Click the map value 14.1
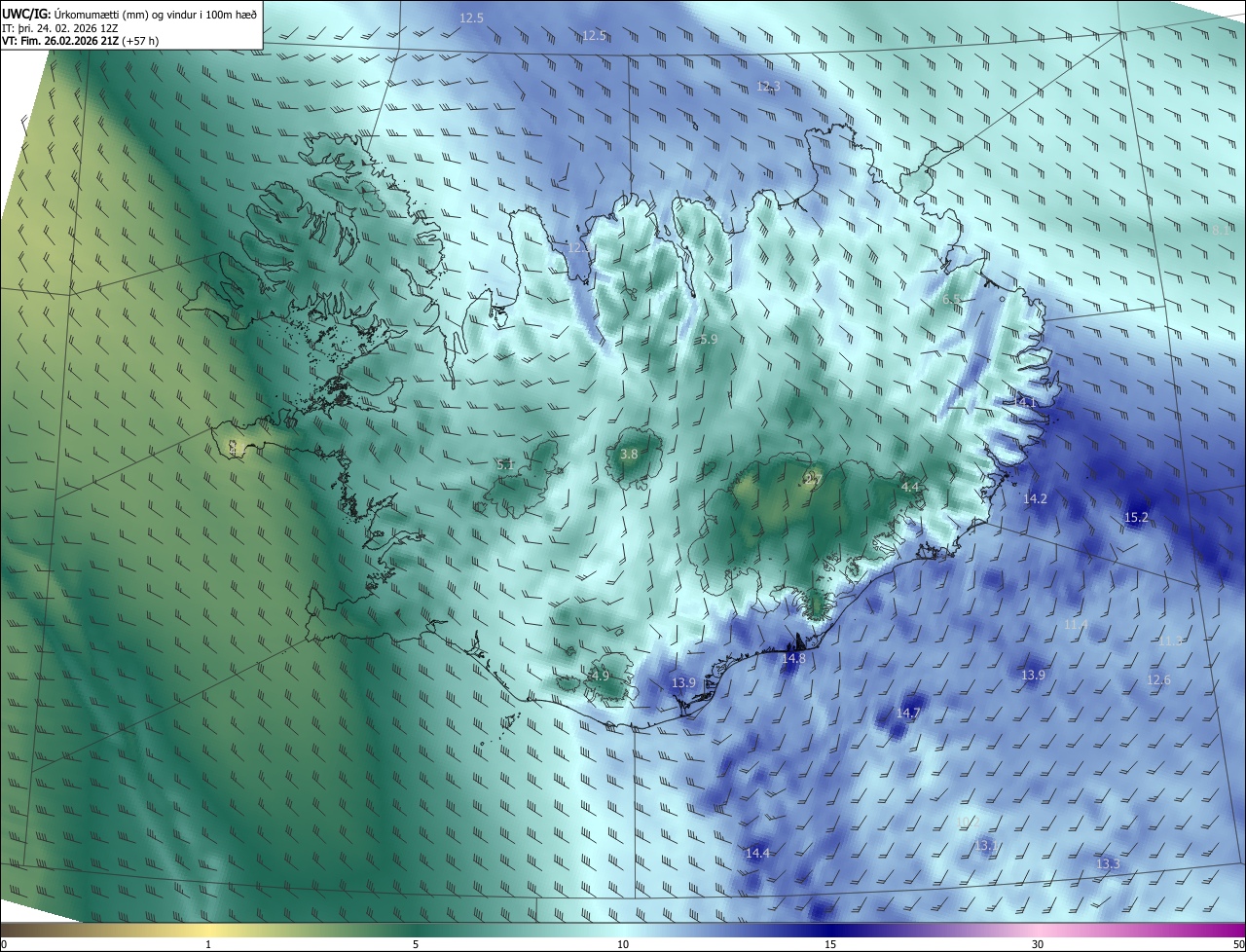1246x952 pixels. coord(1025,402)
